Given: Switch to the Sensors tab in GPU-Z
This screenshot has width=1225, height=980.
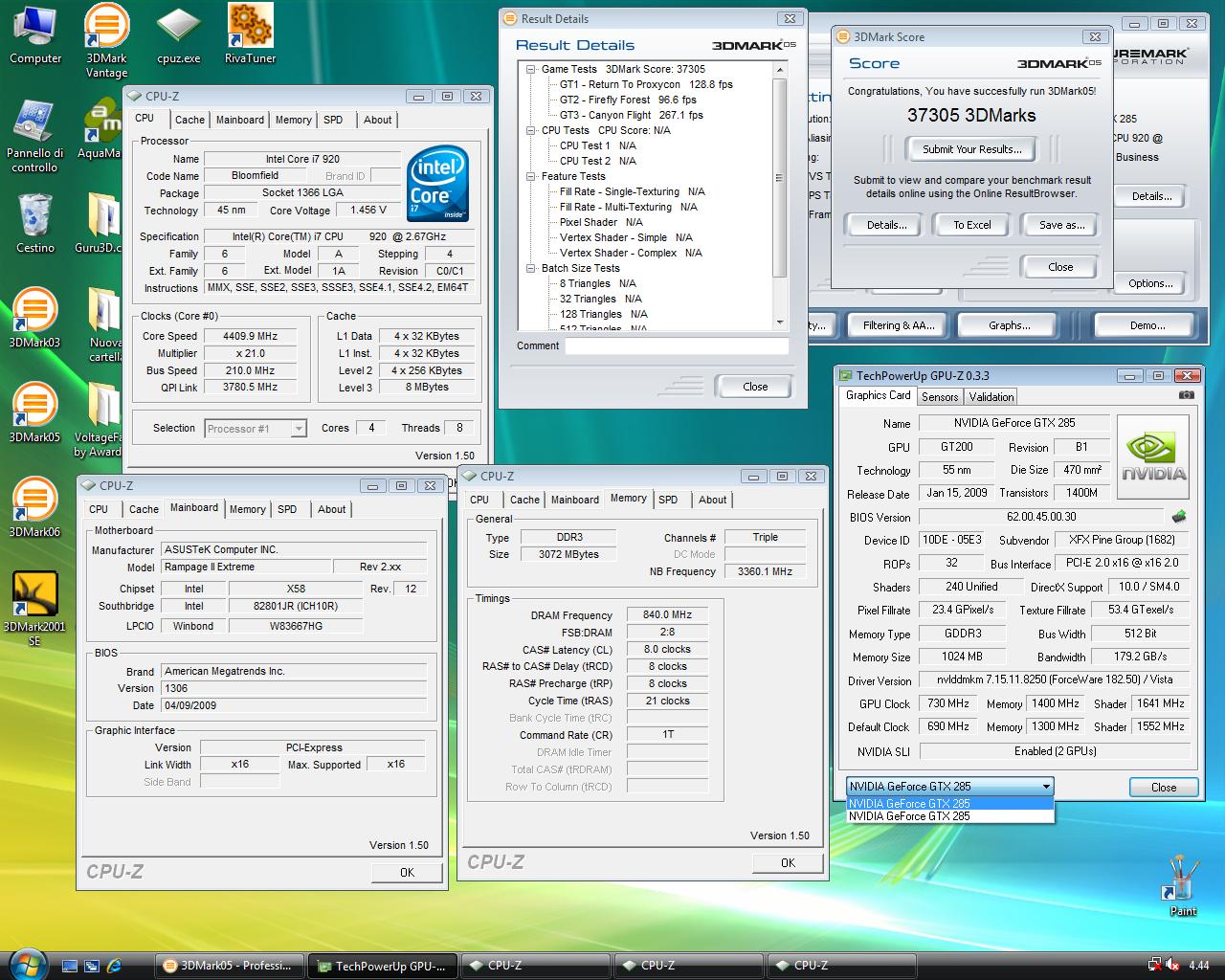Looking at the screenshot, I should pos(939,397).
